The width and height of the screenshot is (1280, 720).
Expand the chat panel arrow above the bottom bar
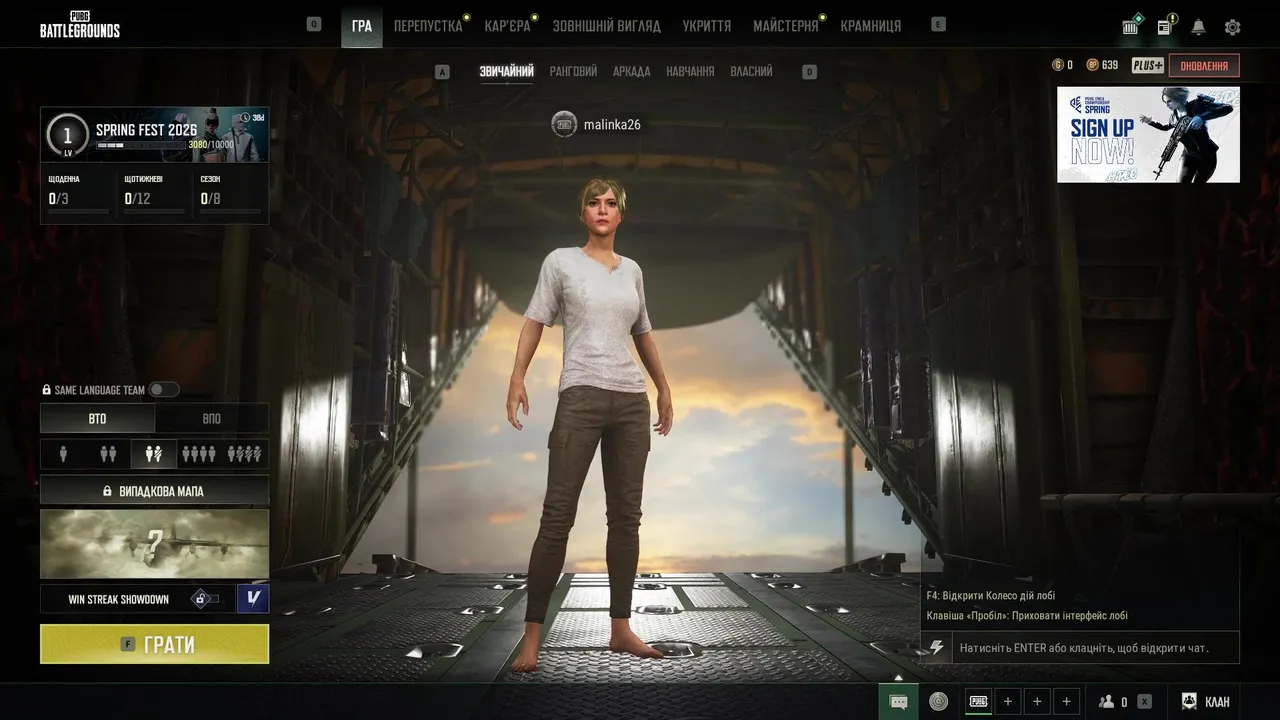coord(899,678)
